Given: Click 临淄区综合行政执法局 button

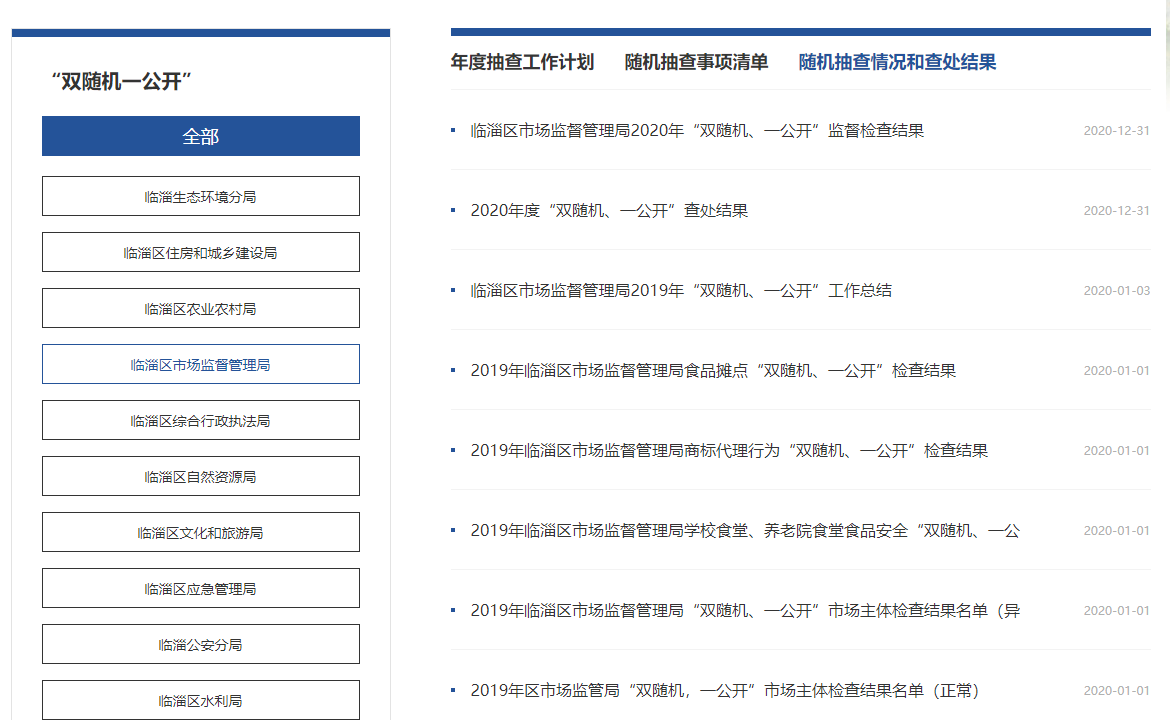Looking at the screenshot, I should (200, 421).
